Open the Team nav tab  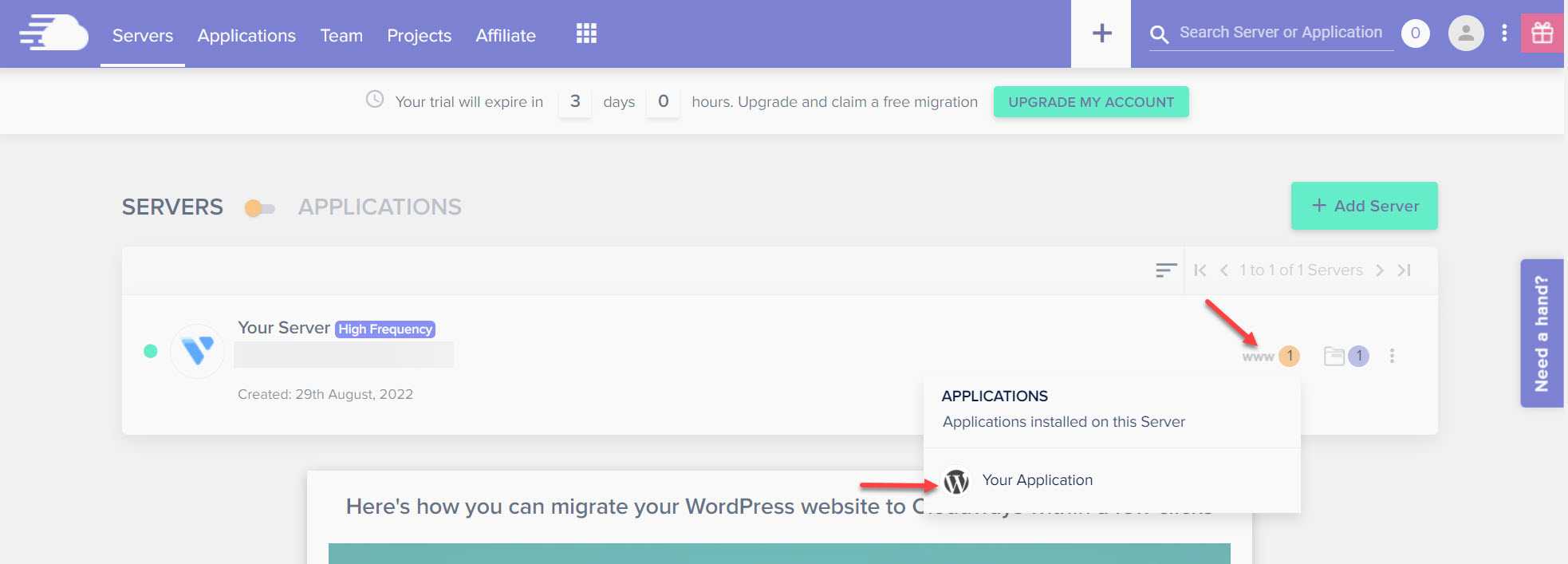(341, 36)
